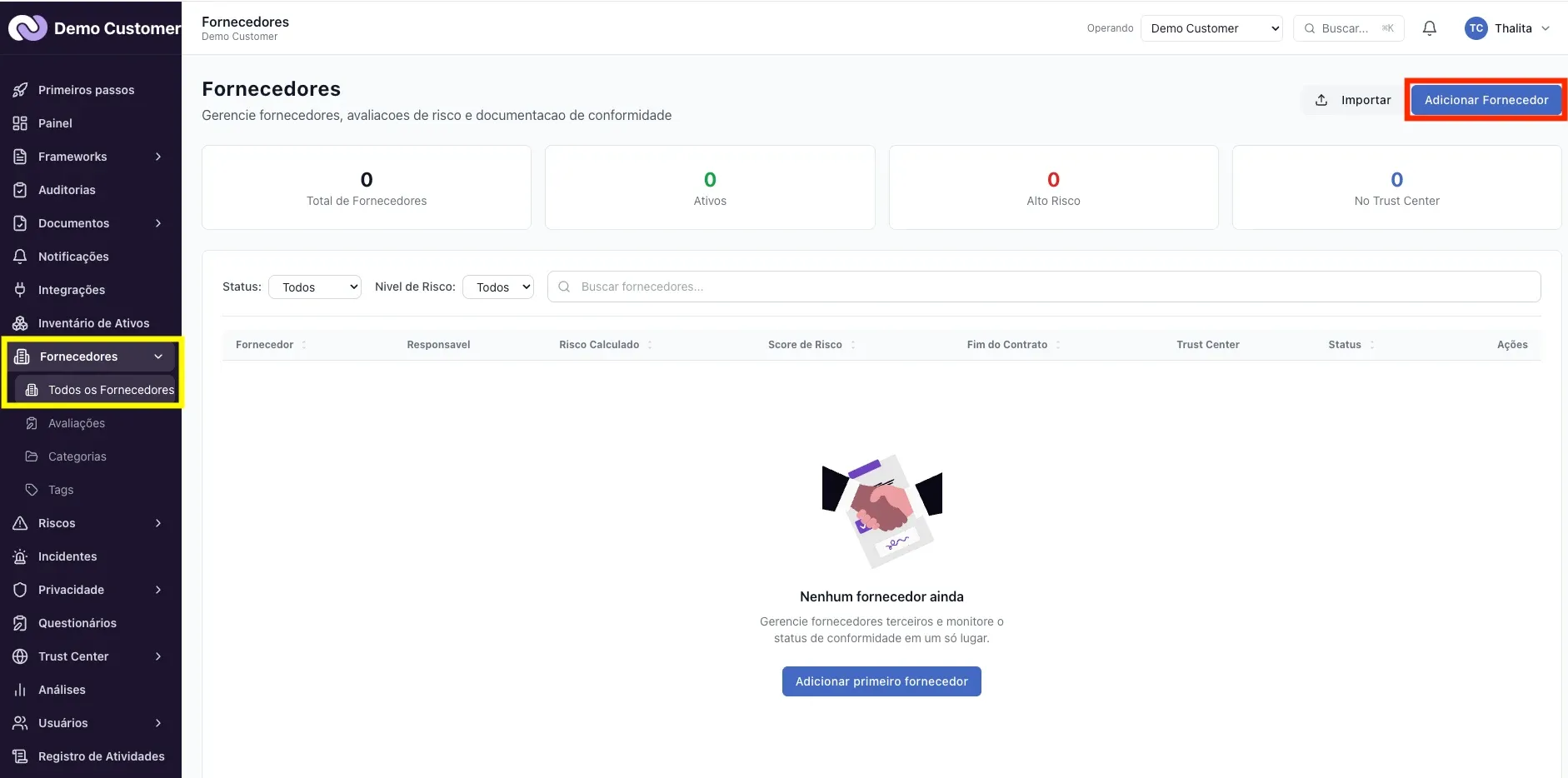1568x778 pixels.
Task: Click the Importar upload icon
Action: [x=1321, y=100]
